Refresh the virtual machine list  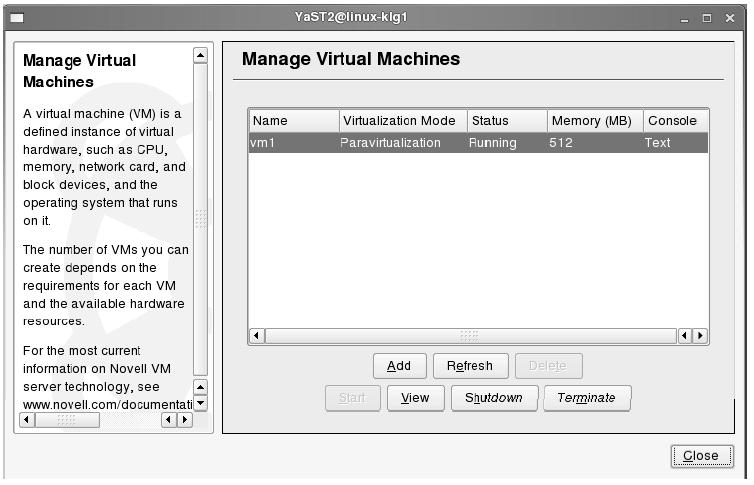pos(470,366)
